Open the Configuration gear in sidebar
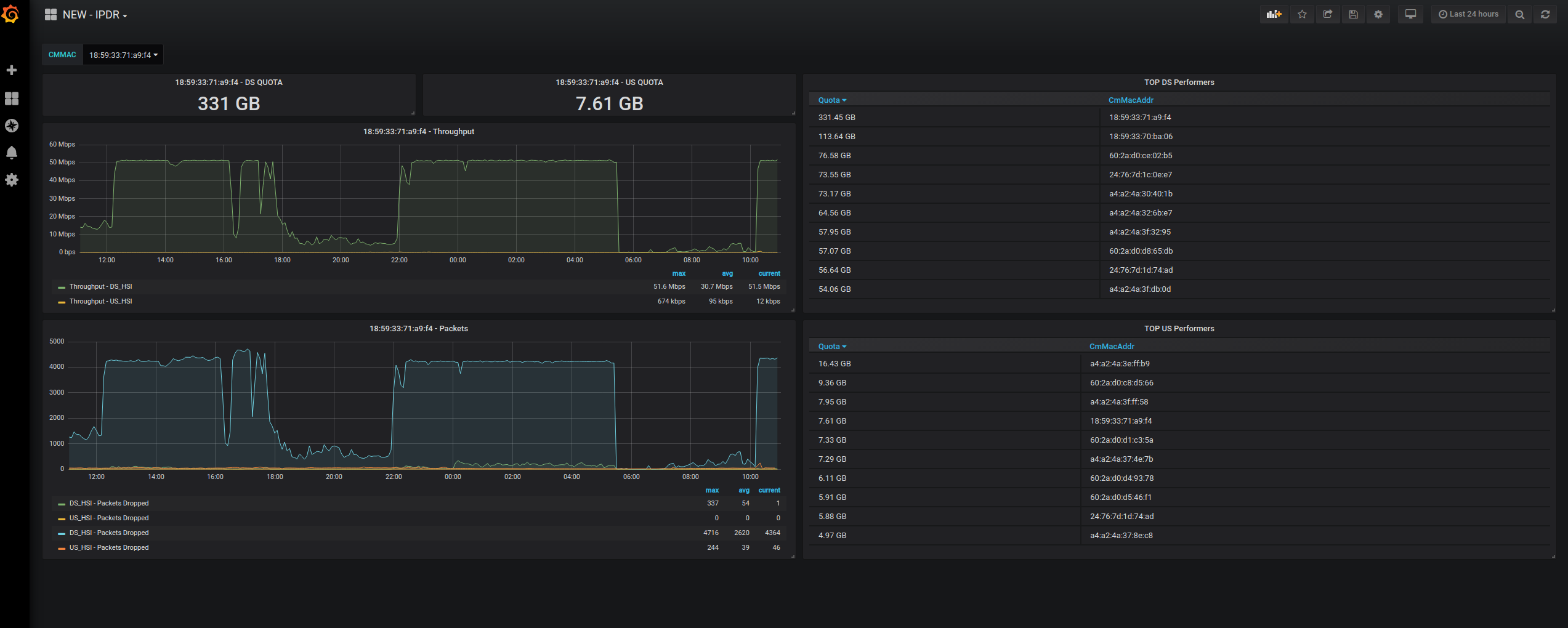The height and width of the screenshot is (628, 1568). point(11,180)
